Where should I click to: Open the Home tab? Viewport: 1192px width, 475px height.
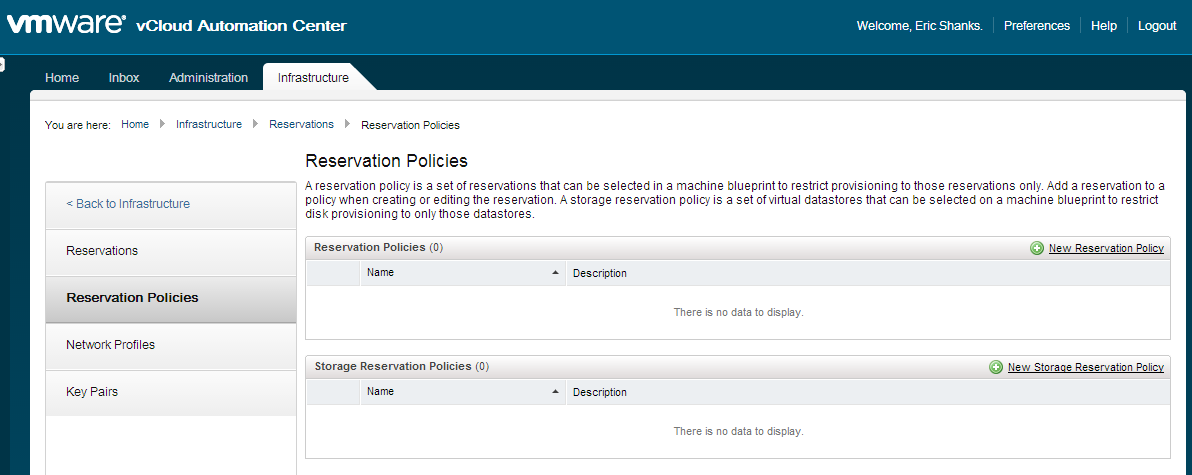tap(62, 77)
